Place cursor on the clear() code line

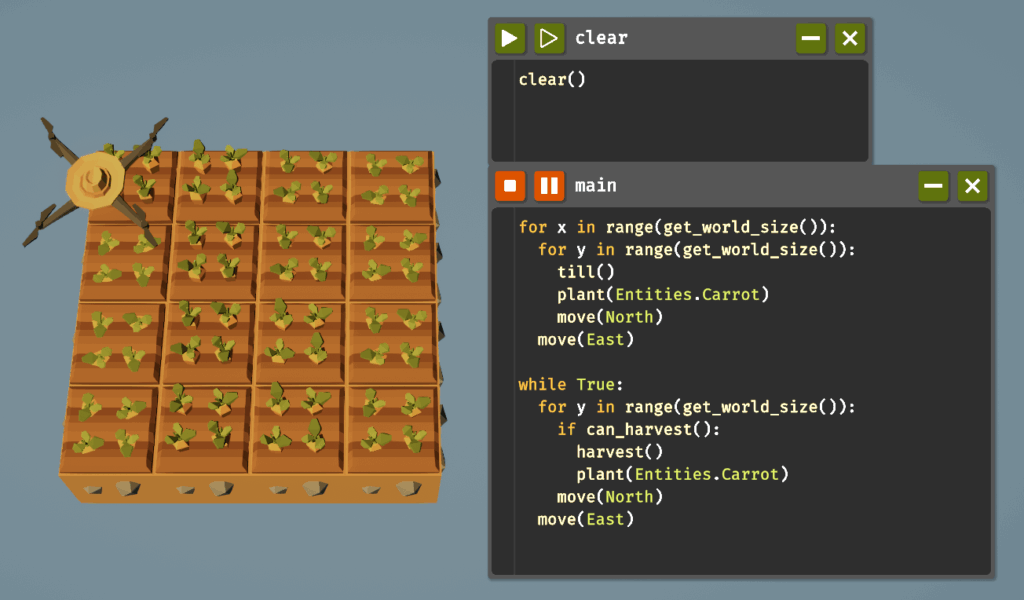[552, 80]
